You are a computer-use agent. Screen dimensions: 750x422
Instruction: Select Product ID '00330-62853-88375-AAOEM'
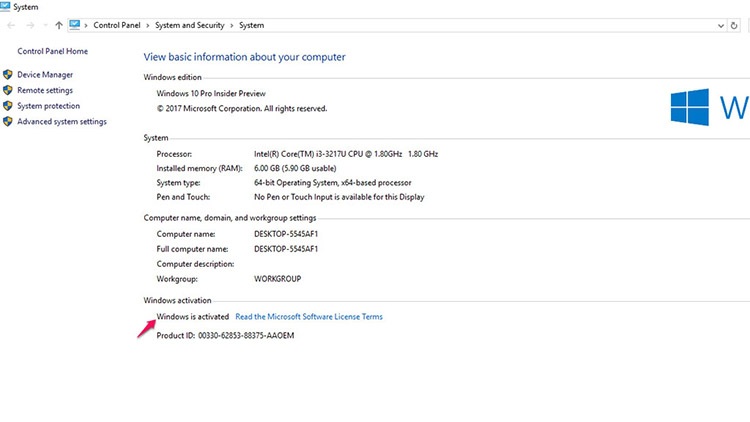coord(246,336)
